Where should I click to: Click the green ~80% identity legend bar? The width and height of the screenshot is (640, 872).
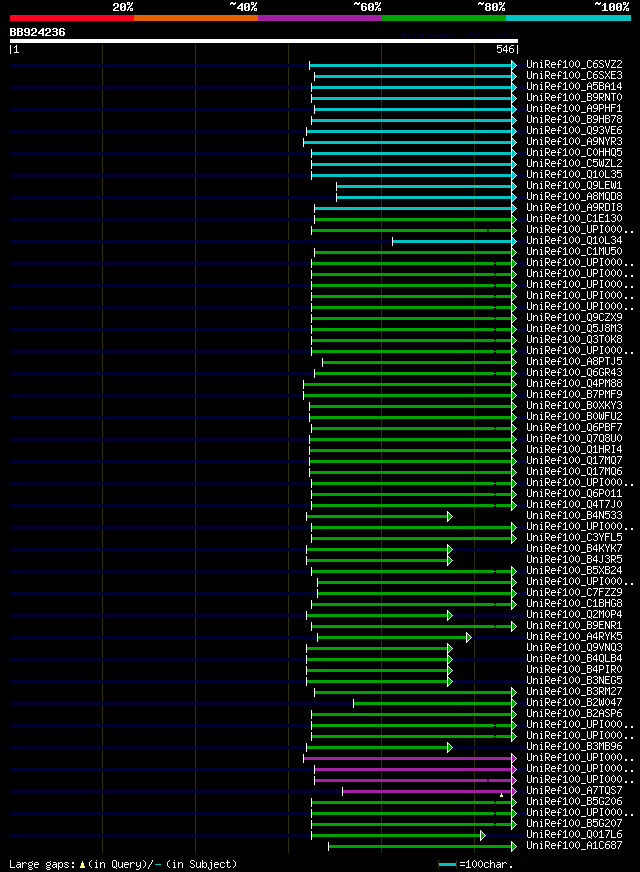444,18
